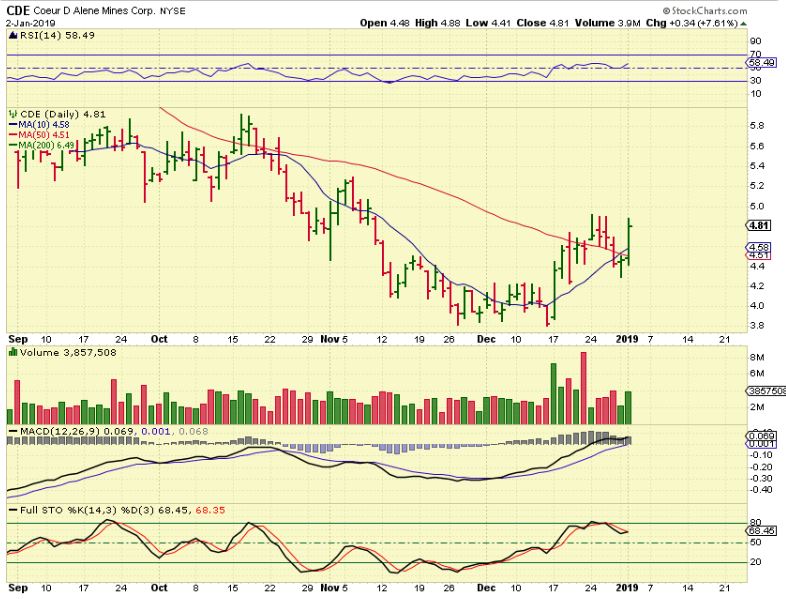This screenshot has width=786, height=599.
Task: Click the 8M label on the volume axis
Action: coord(757,357)
